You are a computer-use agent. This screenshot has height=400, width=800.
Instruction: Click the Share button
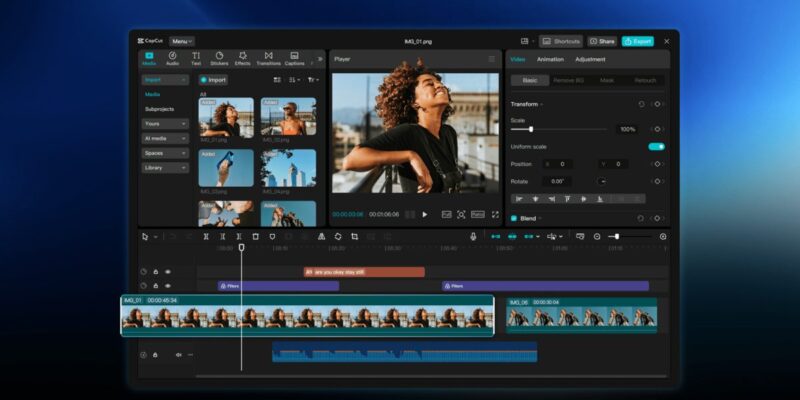pyautogui.click(x=602, y=41)
